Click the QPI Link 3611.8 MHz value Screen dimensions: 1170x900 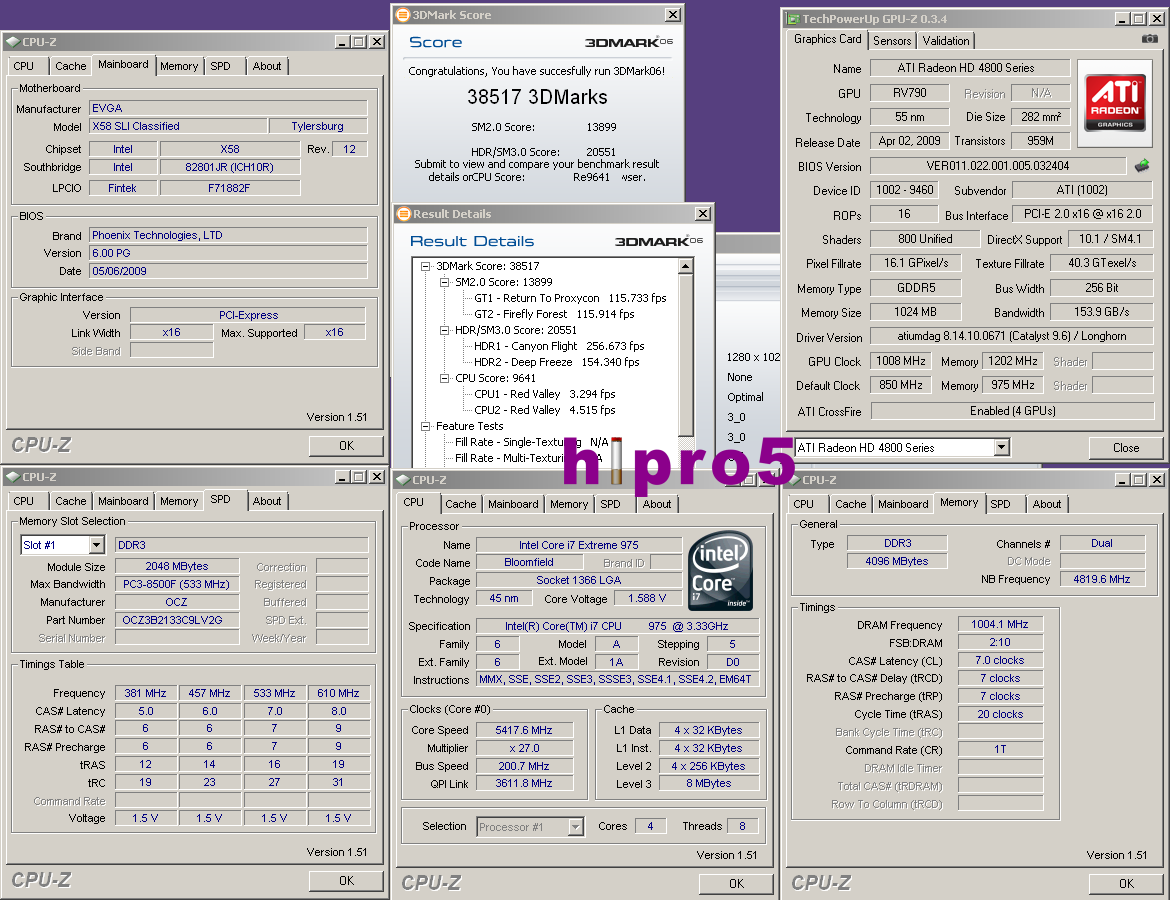coord(524,784)
